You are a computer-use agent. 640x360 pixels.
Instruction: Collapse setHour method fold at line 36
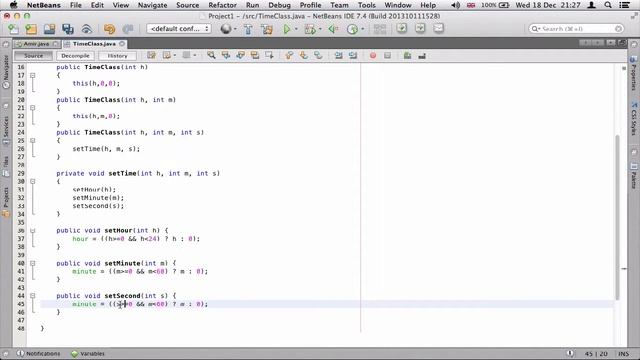33,231
